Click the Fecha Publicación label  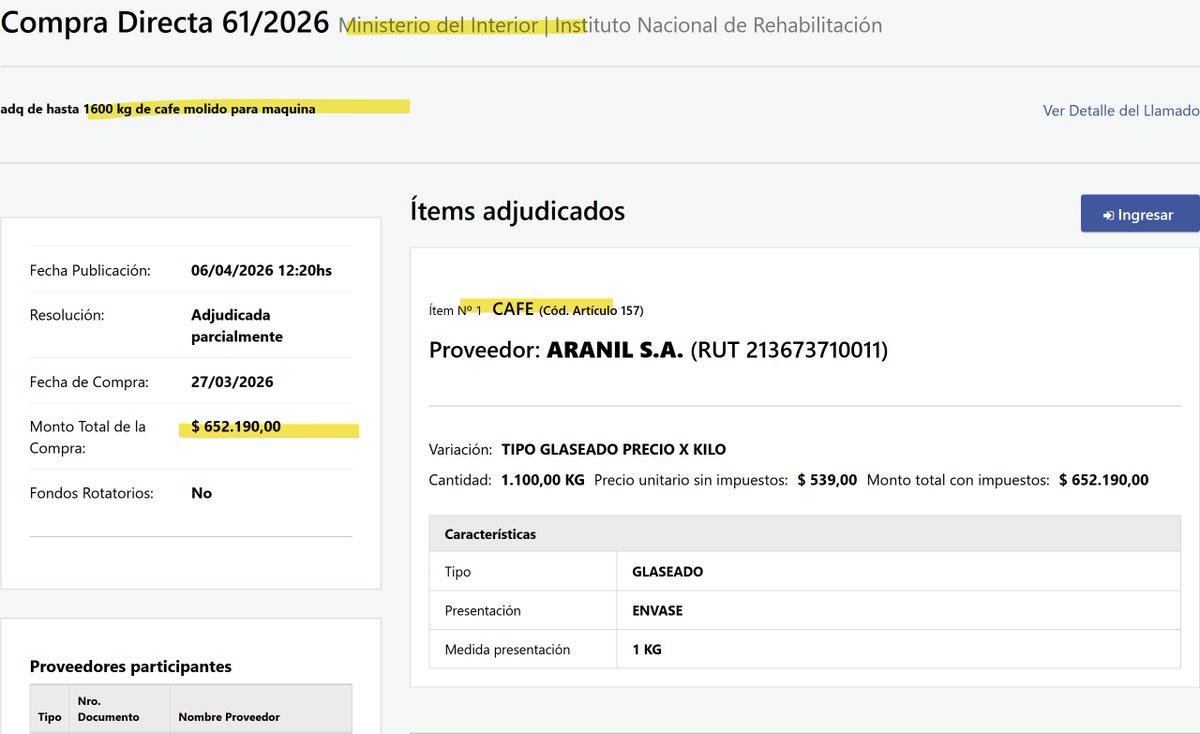pos(90,271)
